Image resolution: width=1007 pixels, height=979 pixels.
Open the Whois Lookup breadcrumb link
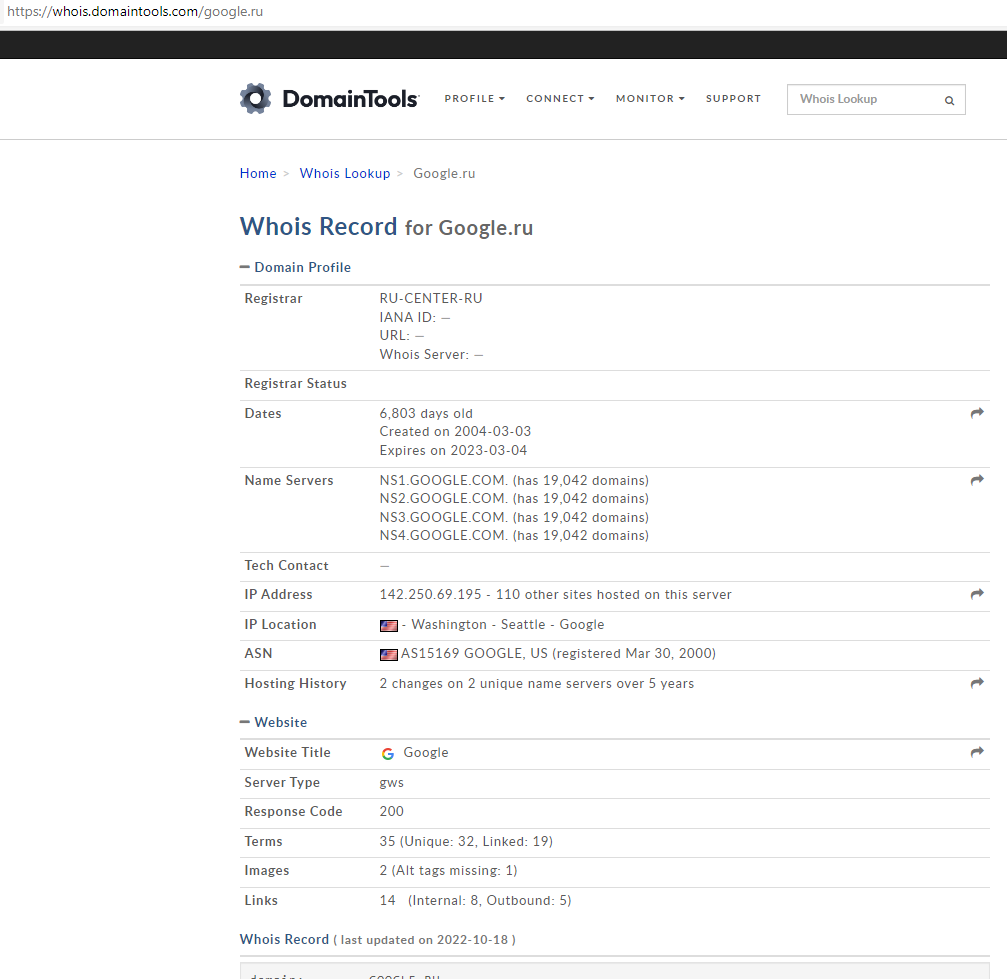click(345, 173)
